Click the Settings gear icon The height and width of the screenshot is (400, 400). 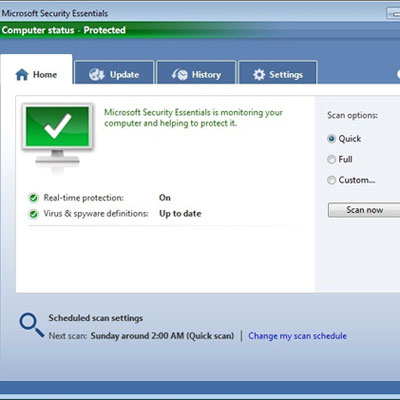click(x=259, y=75)
